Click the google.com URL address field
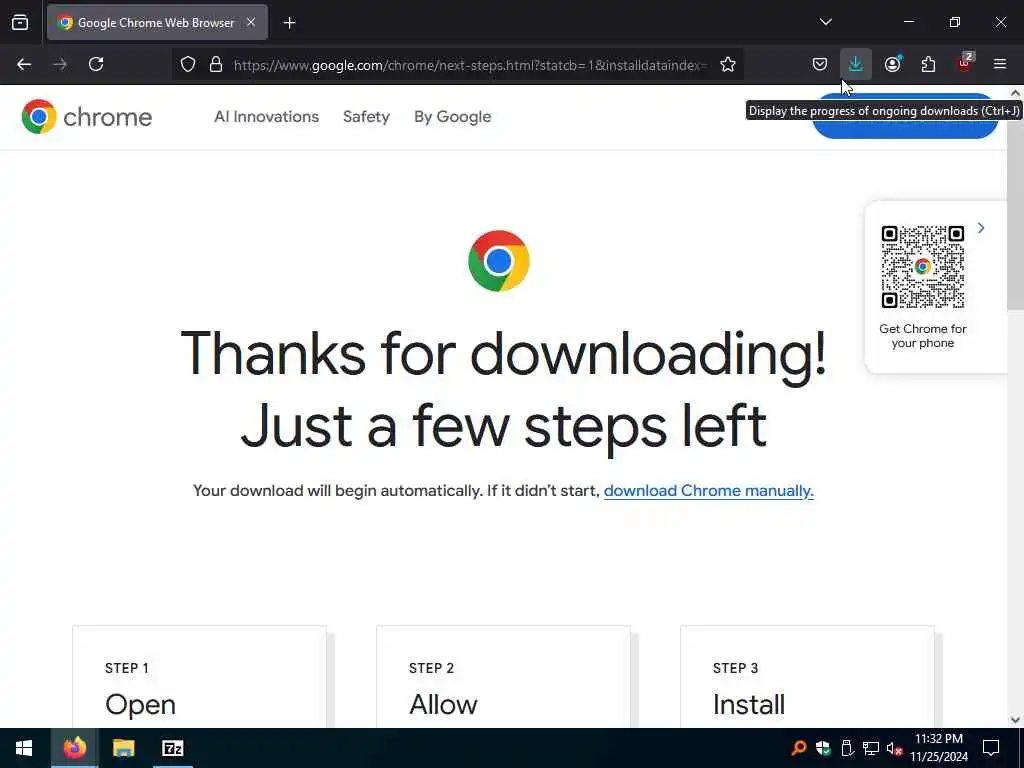 (470, 65)
